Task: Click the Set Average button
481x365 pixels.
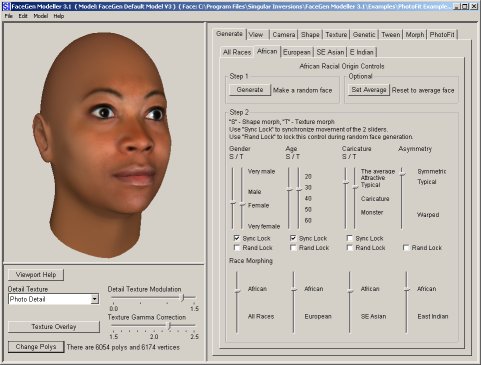Action: point(369,90)
